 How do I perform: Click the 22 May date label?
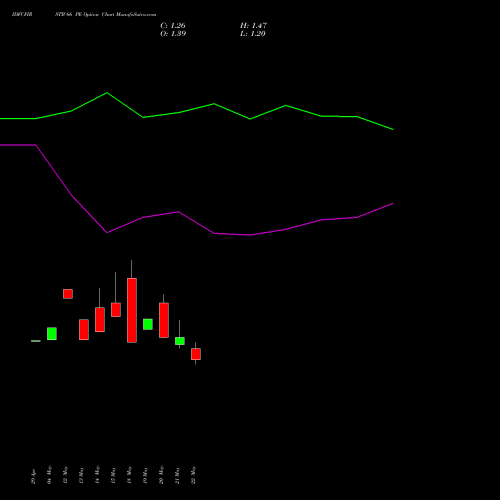point(194,475)
